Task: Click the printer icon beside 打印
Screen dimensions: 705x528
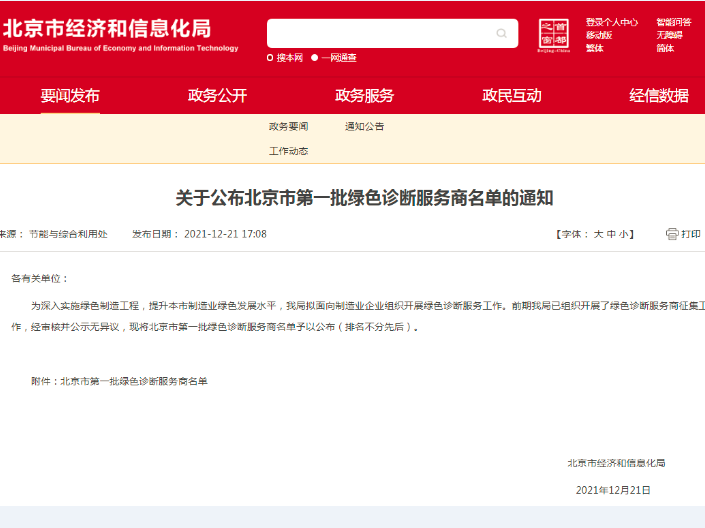Action: click(672, 234)
